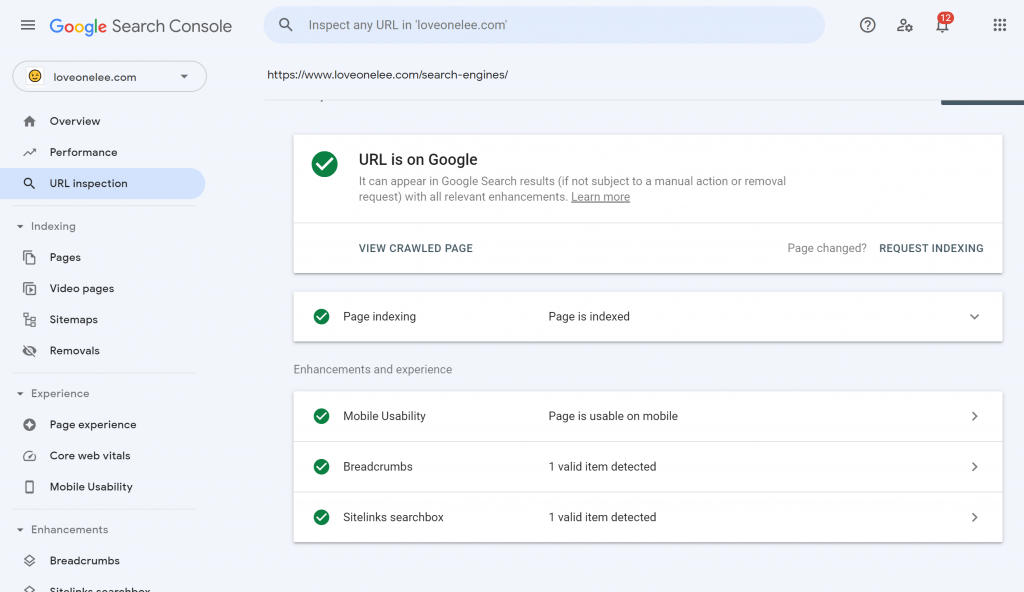Click Sitelinks searchbox '1 valid item detected' text

(602, 518)
